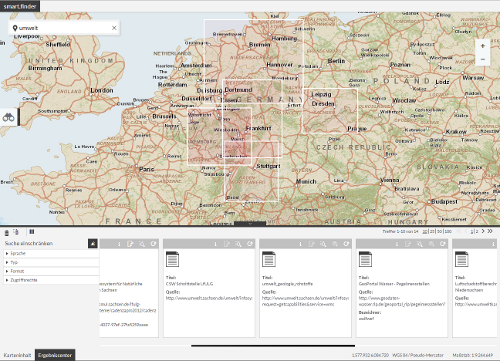
Task: Click circular arrow icon on CSW Schnittstelle card
Action: click(250, 244)
